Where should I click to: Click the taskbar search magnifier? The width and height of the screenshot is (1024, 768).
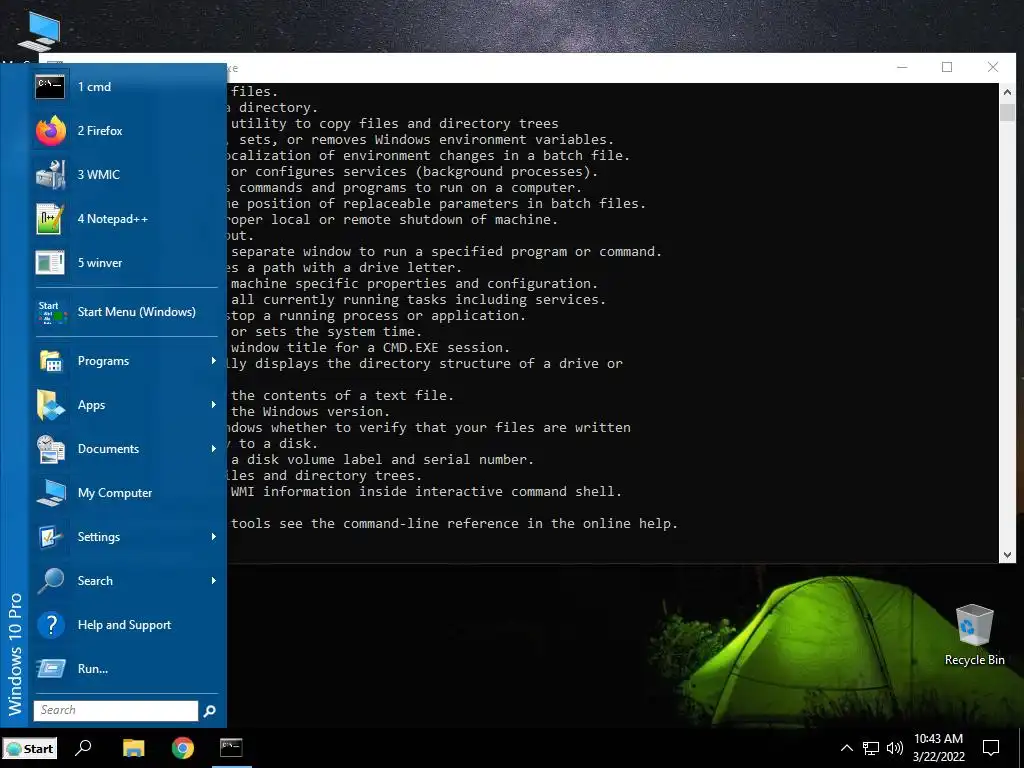pos(83,748)
